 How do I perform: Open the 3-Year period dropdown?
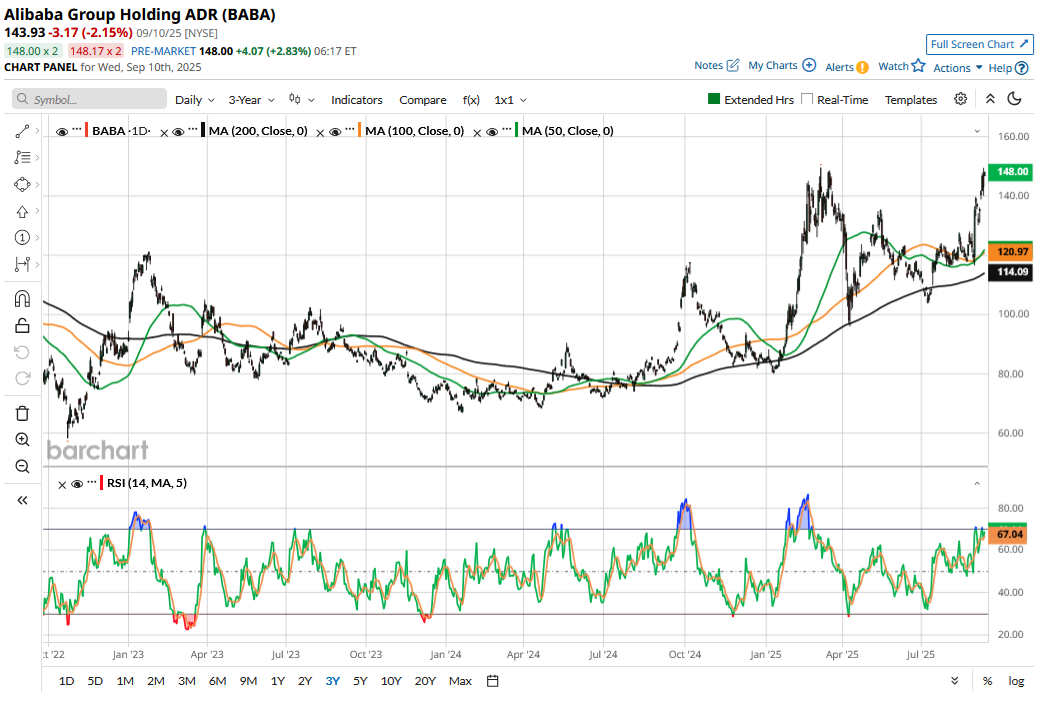[251, 100]
